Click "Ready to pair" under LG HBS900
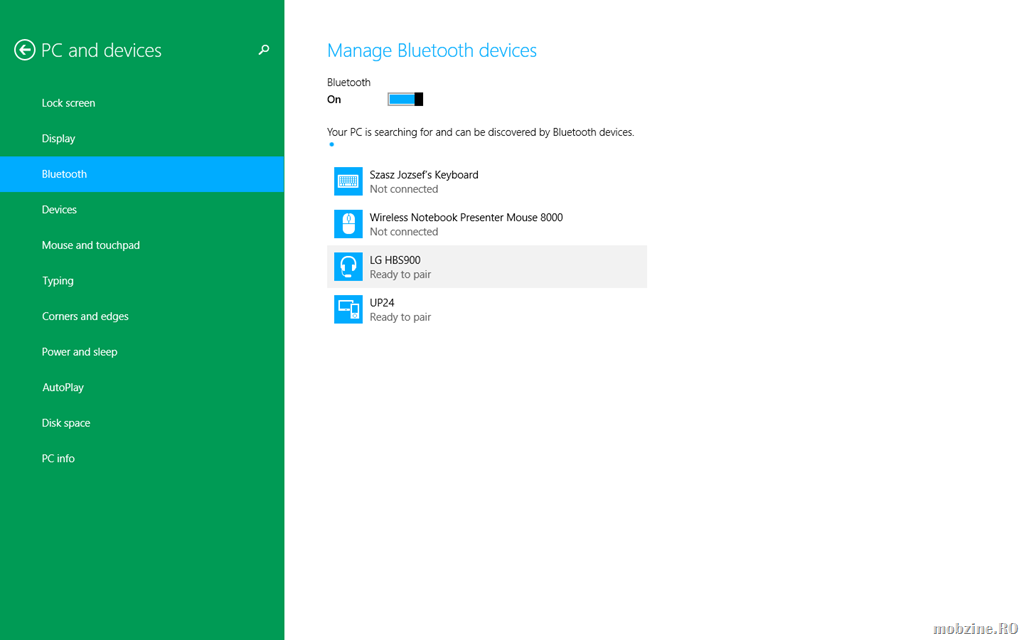 [400, 275]
